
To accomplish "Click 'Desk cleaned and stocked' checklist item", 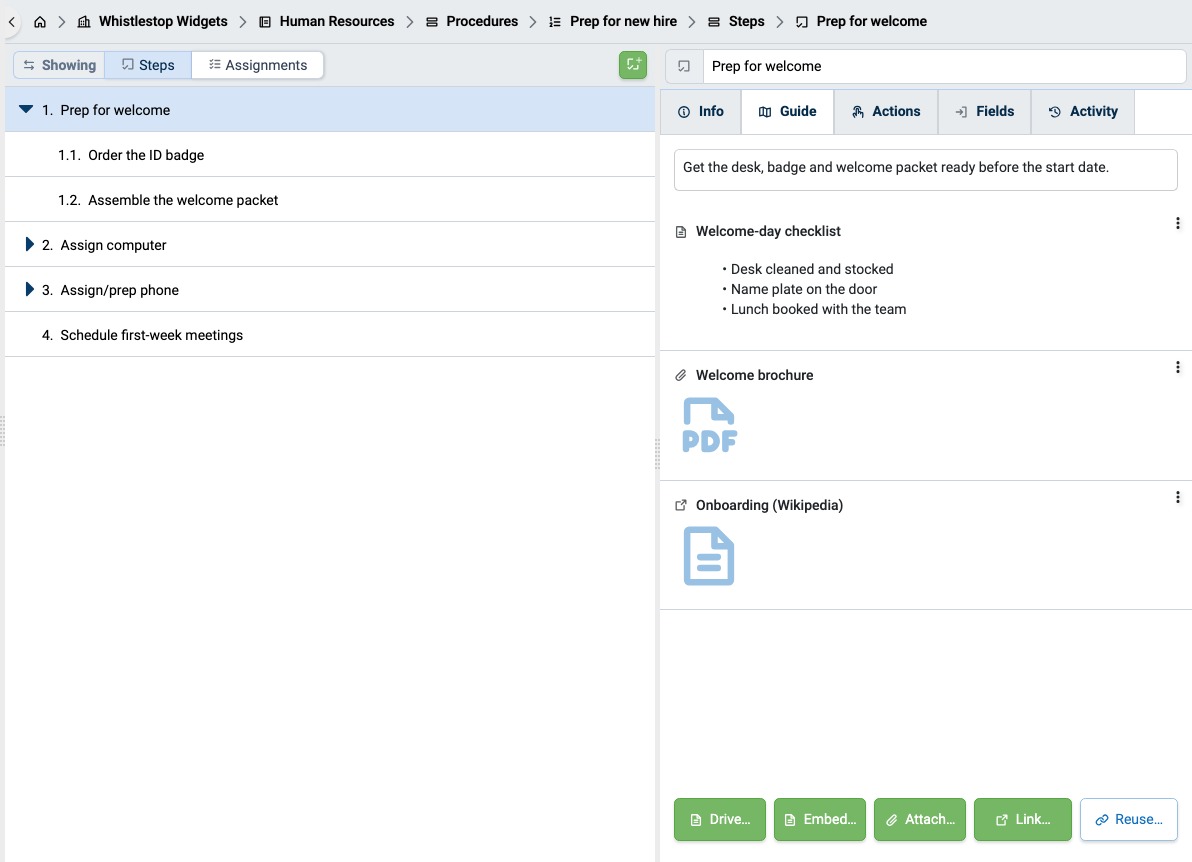I will click(x=812, y=269).
